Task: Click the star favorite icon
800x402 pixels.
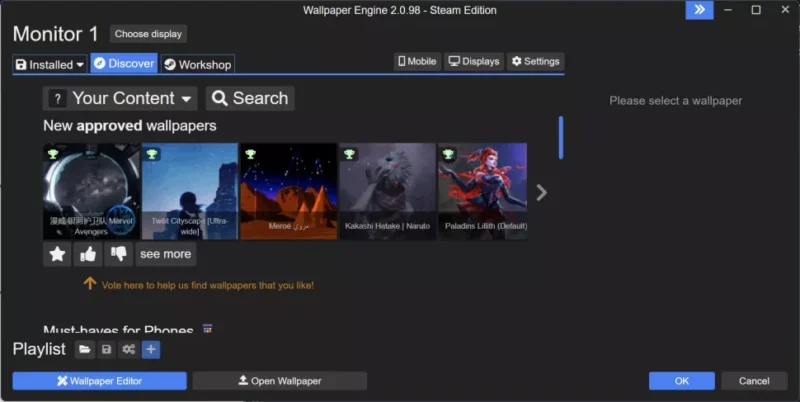Action: tap(57, 254)
